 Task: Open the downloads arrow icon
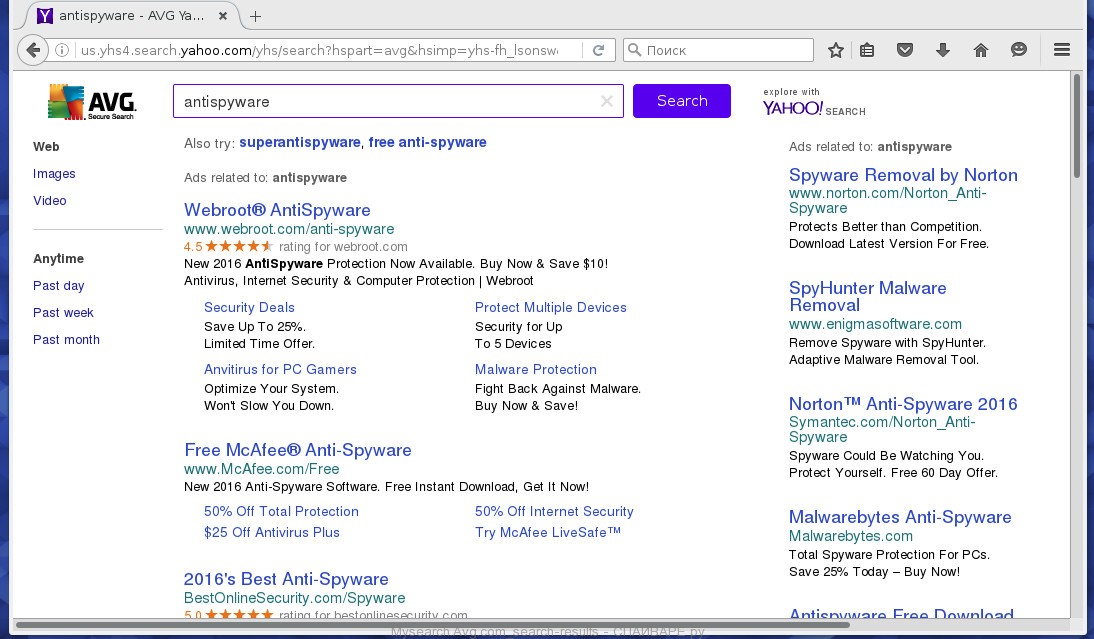[943, 50]
